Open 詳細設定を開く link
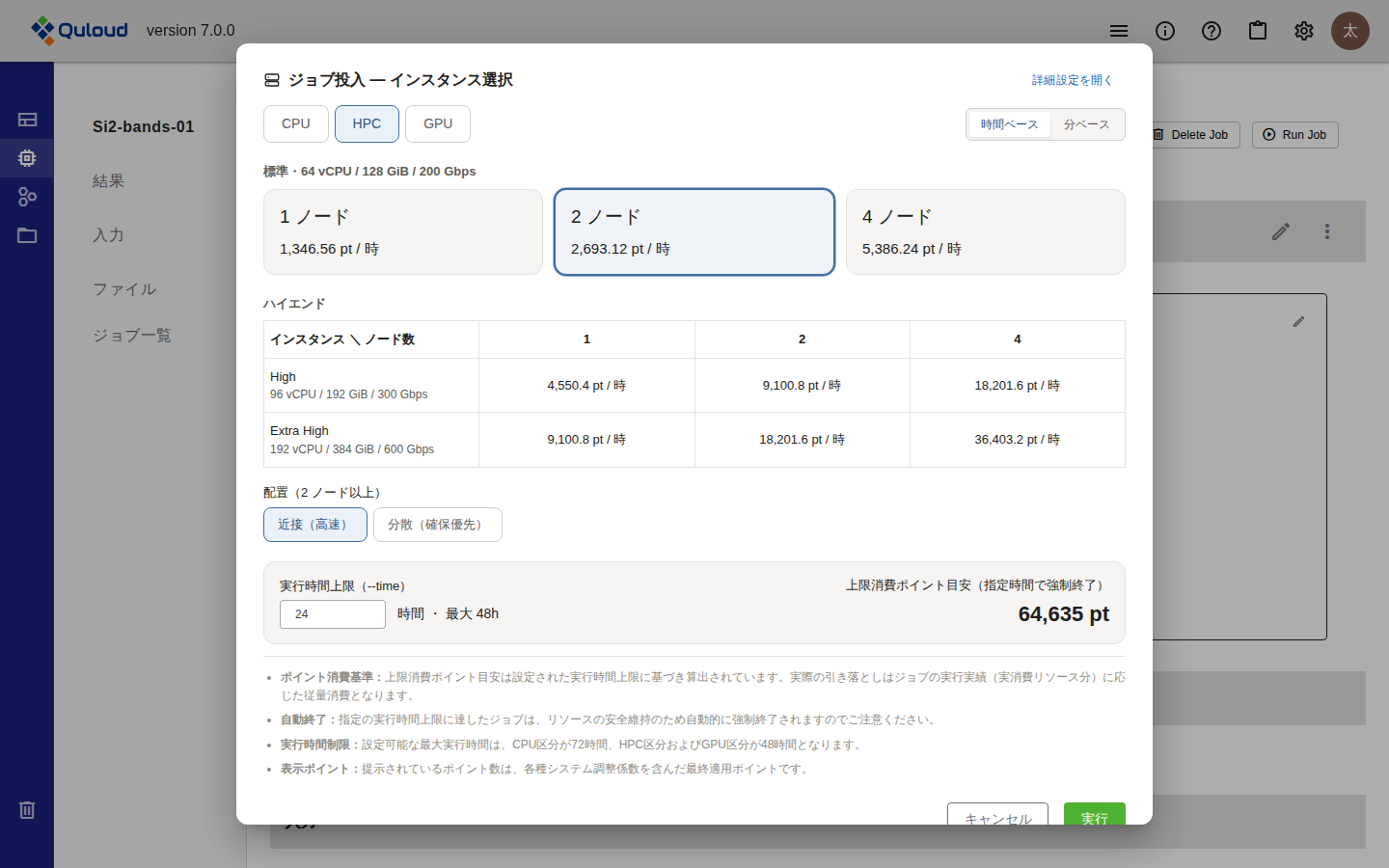 point(1072,80)
